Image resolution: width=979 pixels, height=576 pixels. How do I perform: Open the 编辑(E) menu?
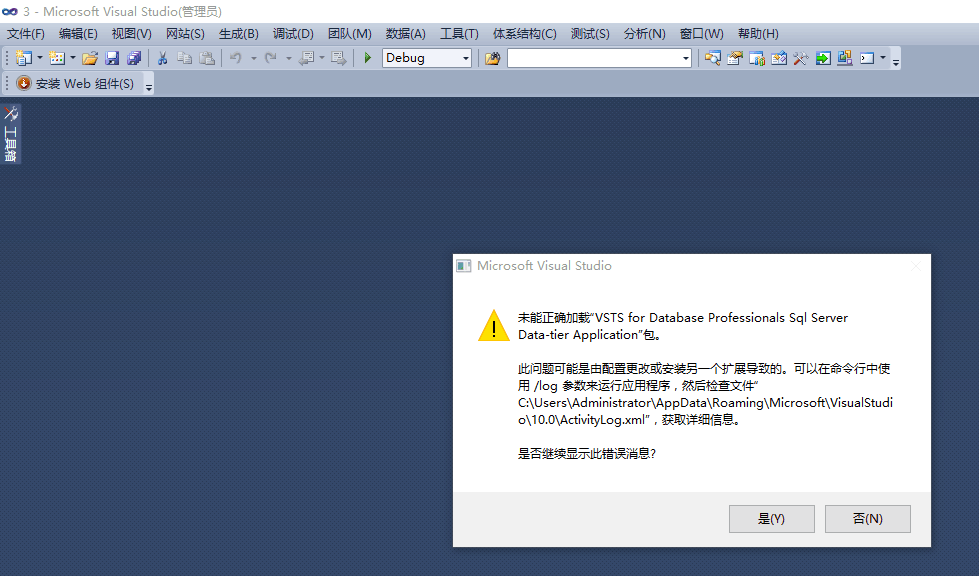click(78, 34)
